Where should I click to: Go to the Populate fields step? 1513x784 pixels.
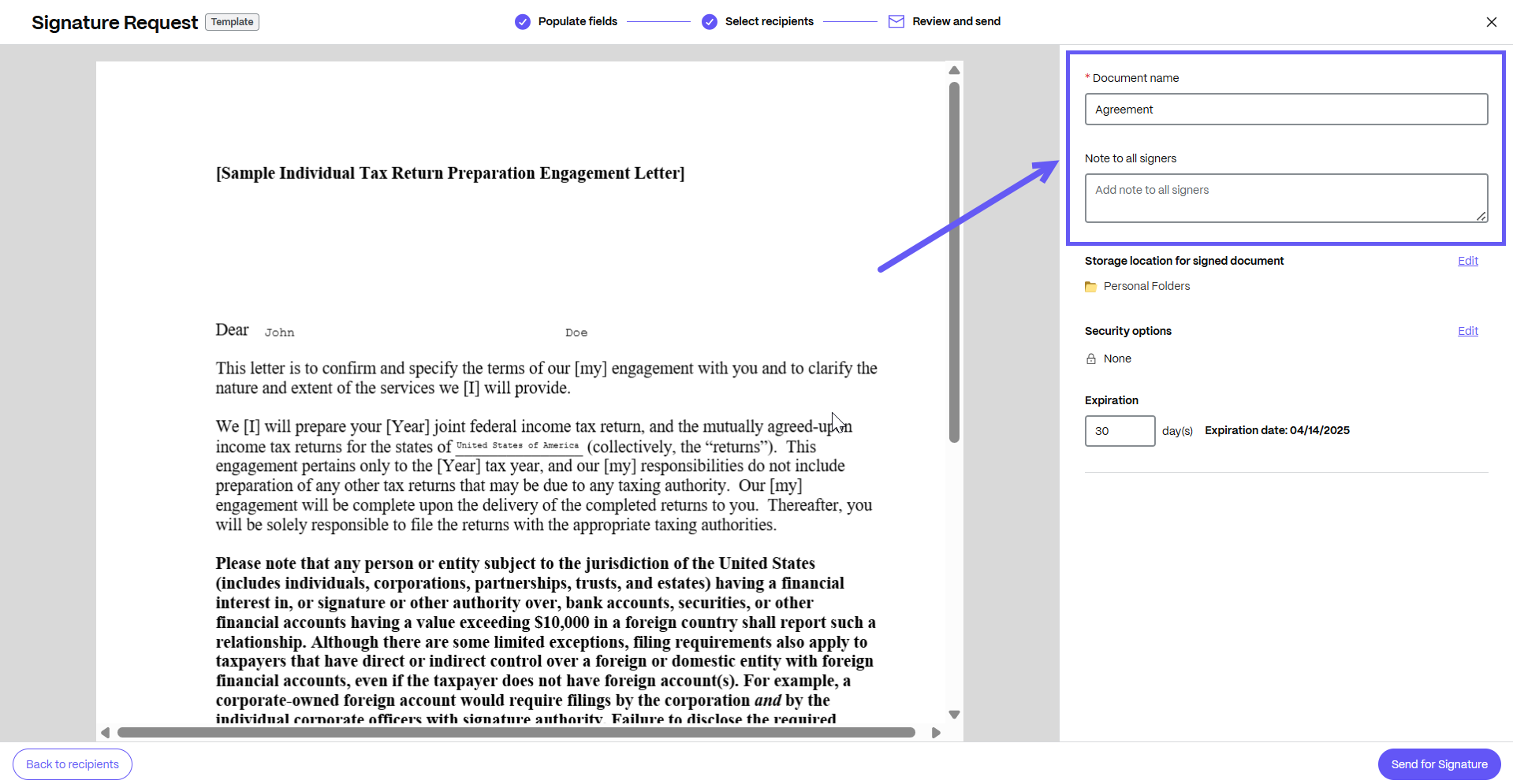578,21
